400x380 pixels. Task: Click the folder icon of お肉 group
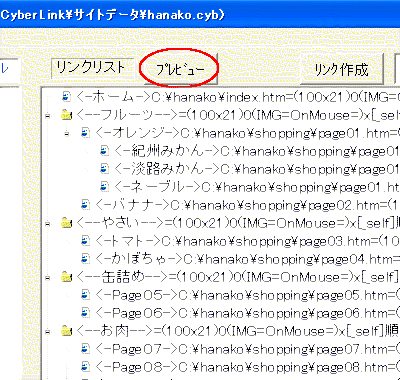click(67, 331)
